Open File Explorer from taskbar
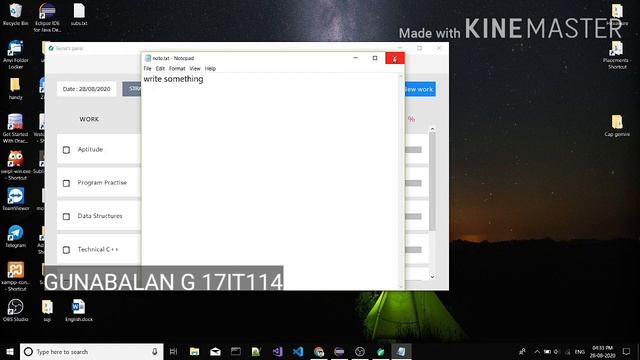The image size is (640, 360). (x=194, y=351)
